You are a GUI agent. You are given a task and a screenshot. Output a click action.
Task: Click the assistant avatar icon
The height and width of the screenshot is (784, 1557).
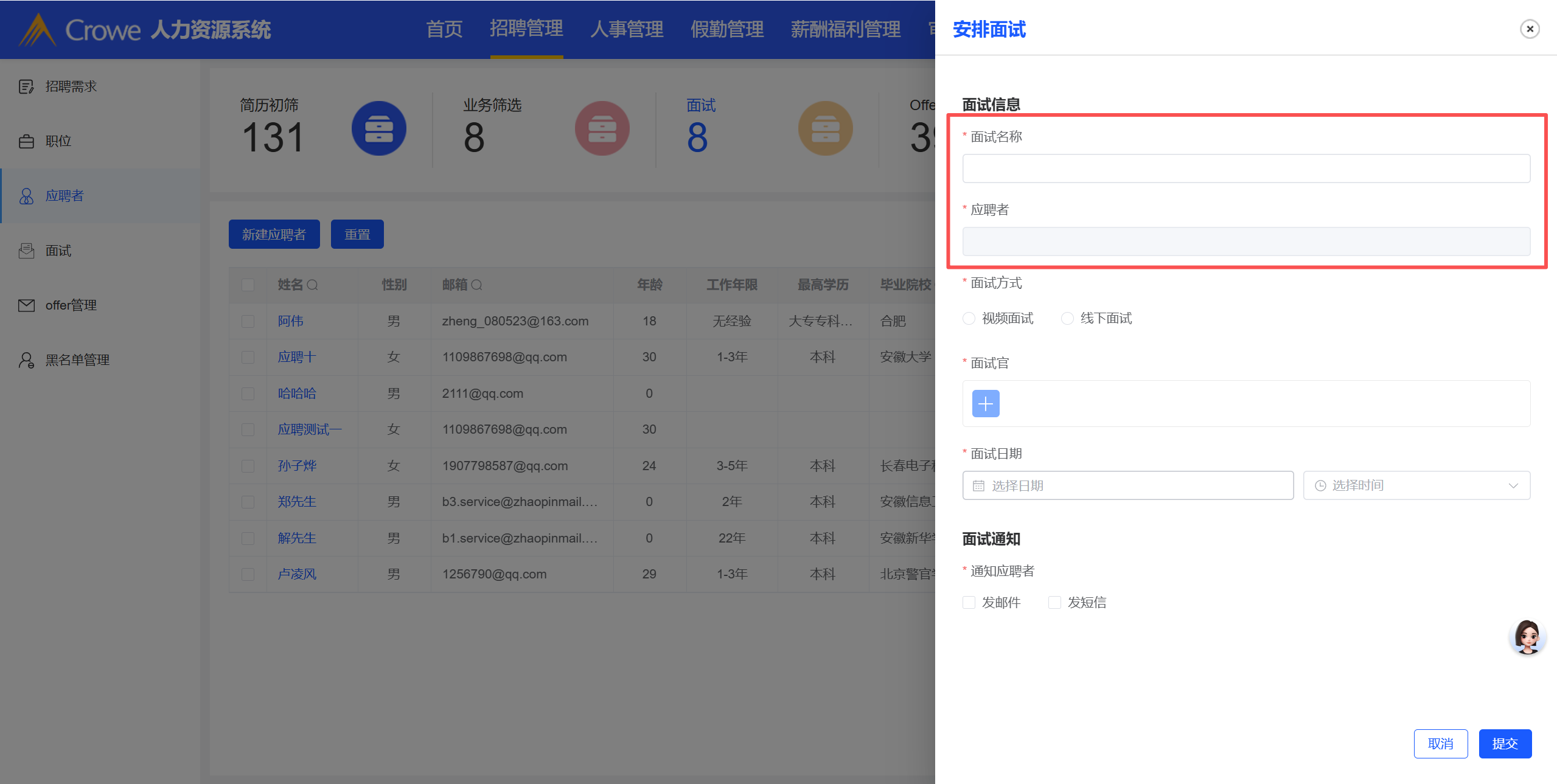[1527, 637]
